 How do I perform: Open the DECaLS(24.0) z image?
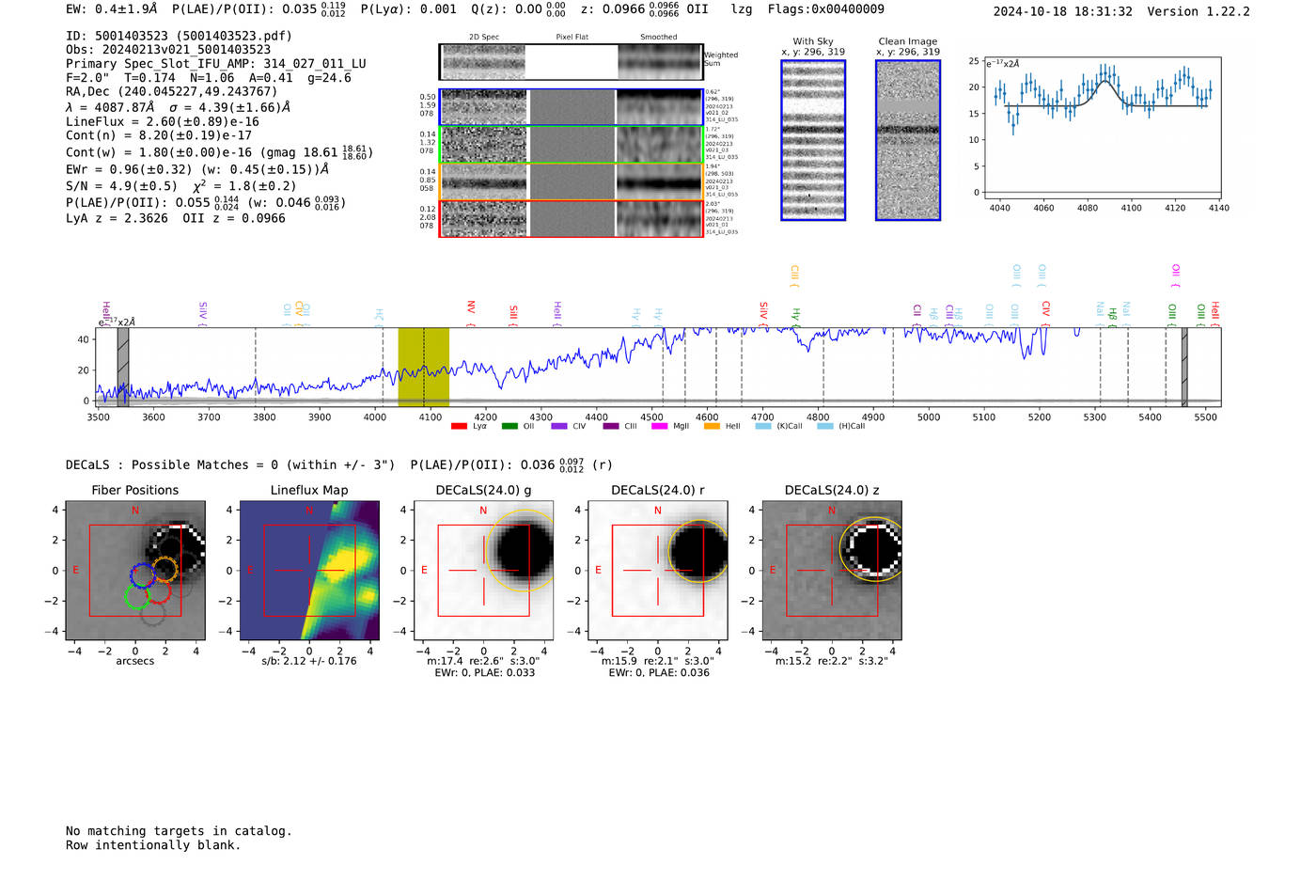coord(832,570)
